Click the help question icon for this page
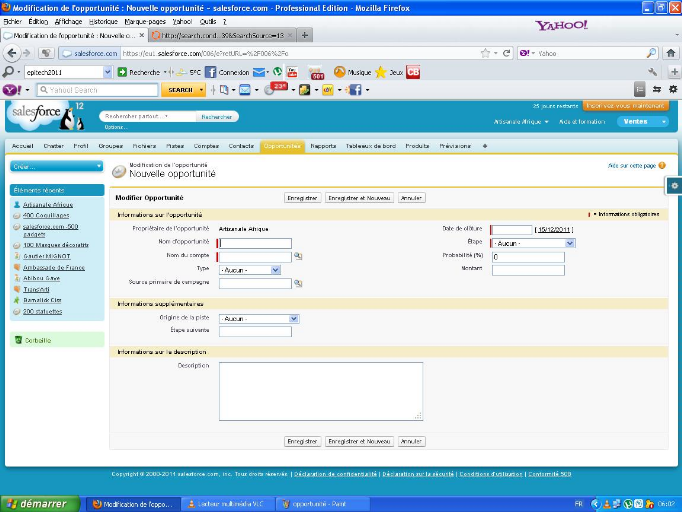682x512 pixels. tap(662, 165)
